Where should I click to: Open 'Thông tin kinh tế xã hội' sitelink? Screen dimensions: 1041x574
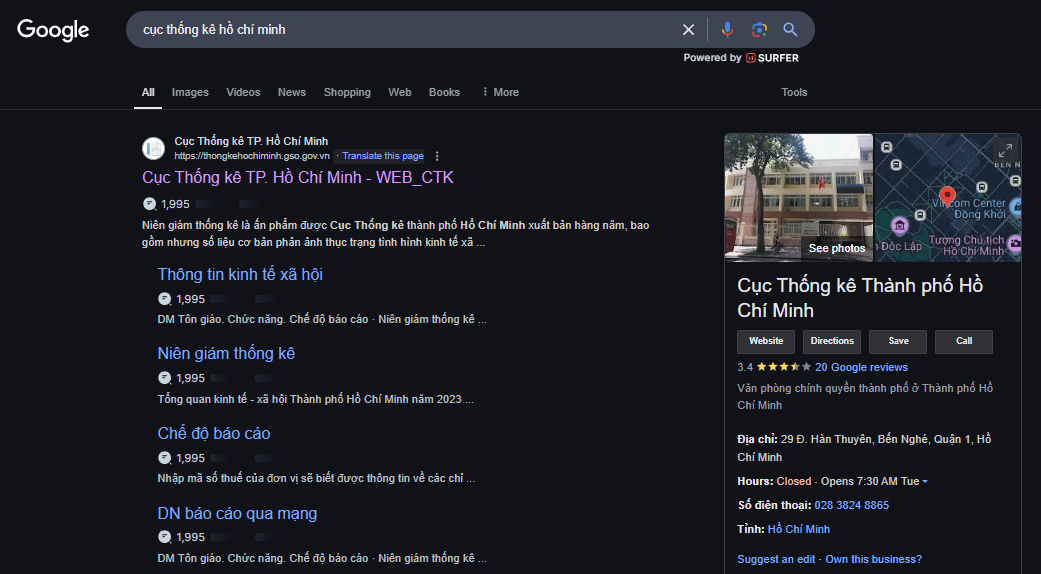pyautogui.click(x=240, y=274)
